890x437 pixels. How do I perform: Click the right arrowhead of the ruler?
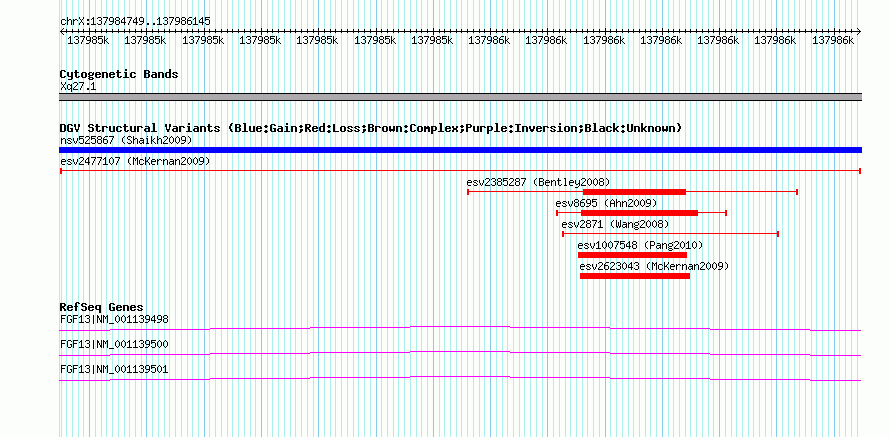click(x=859, y=31)
